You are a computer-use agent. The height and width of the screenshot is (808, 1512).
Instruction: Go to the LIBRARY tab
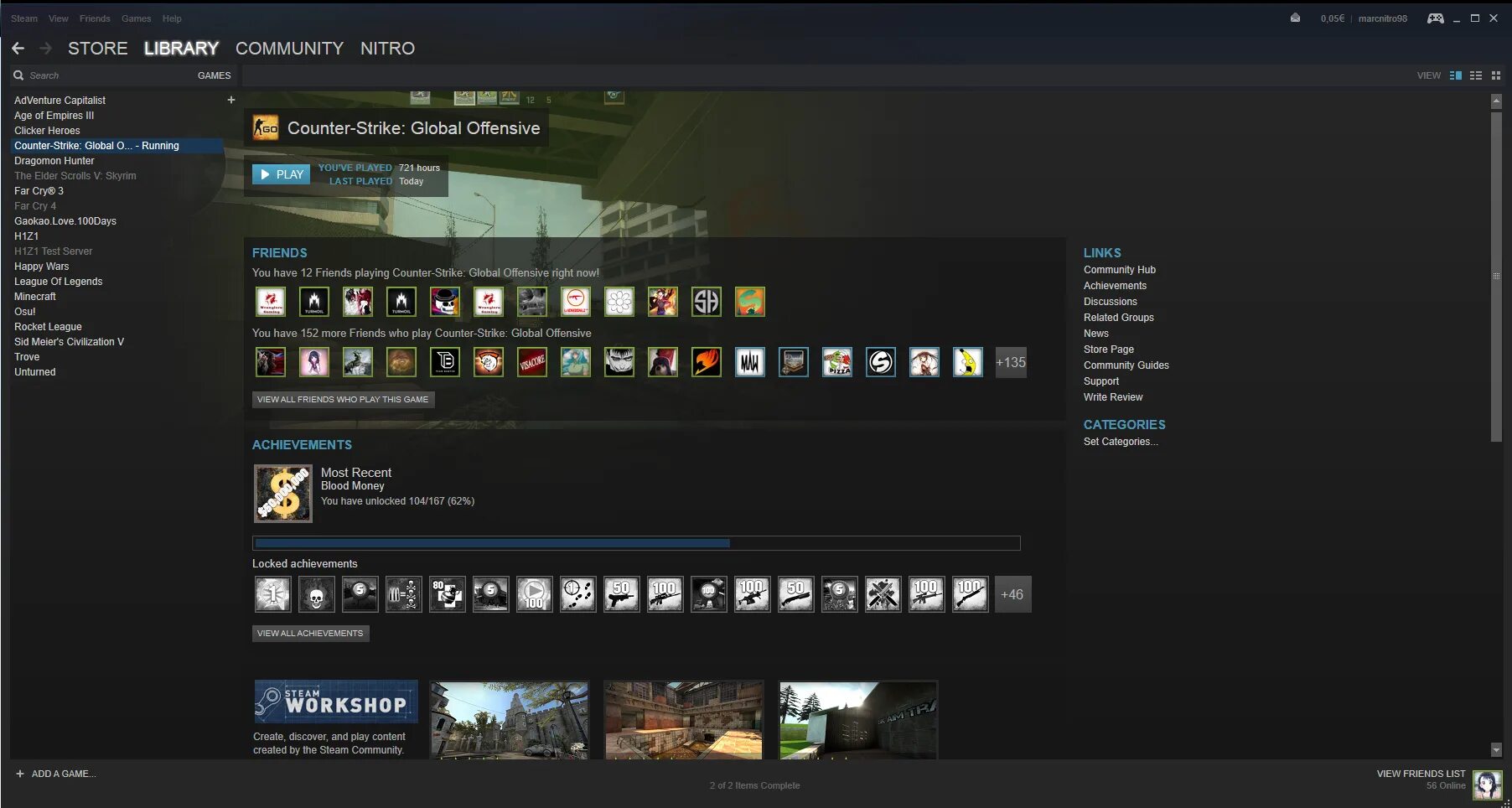[181, 49]
